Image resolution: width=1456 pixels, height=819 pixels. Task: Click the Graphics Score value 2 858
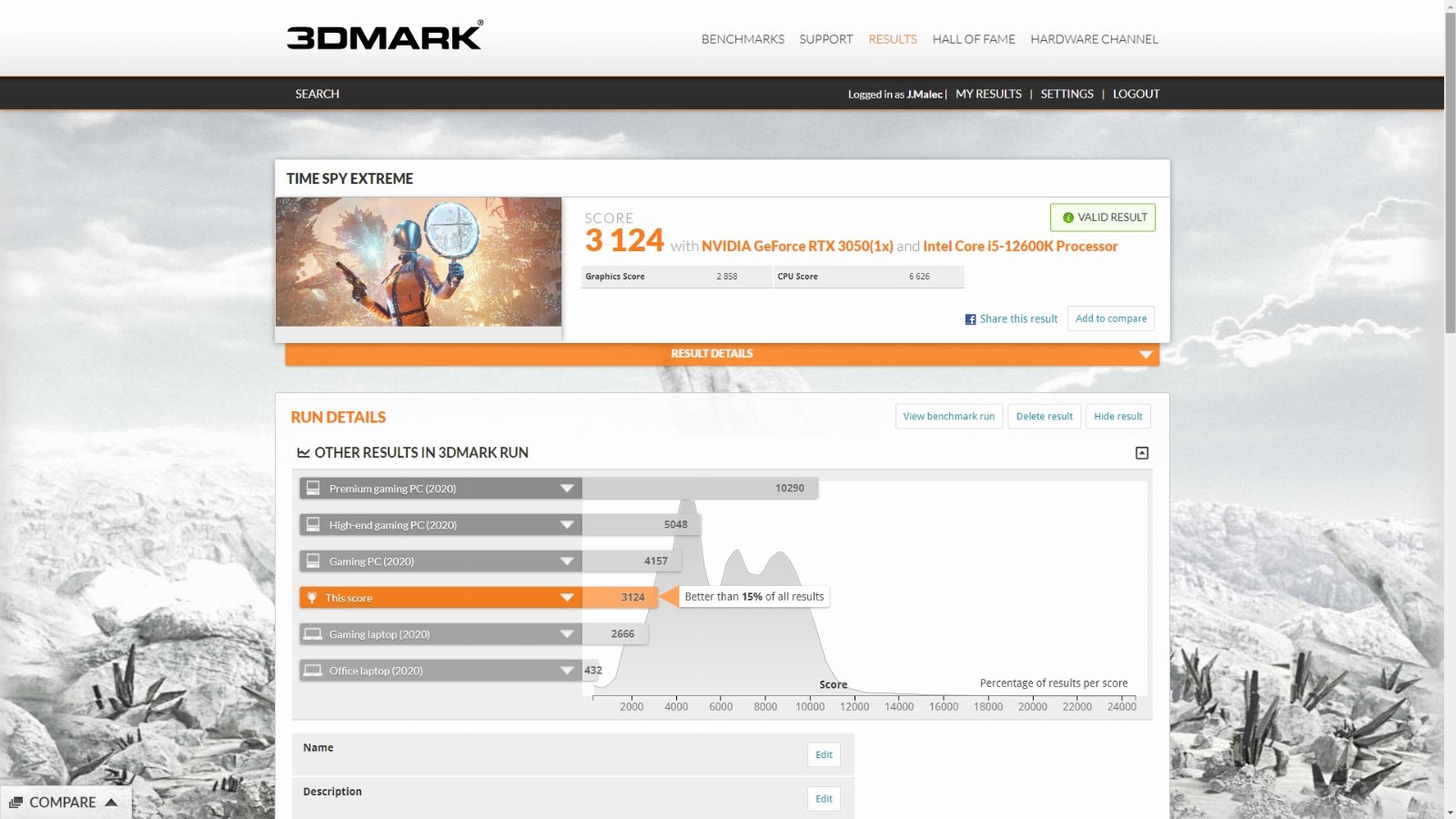726,277
